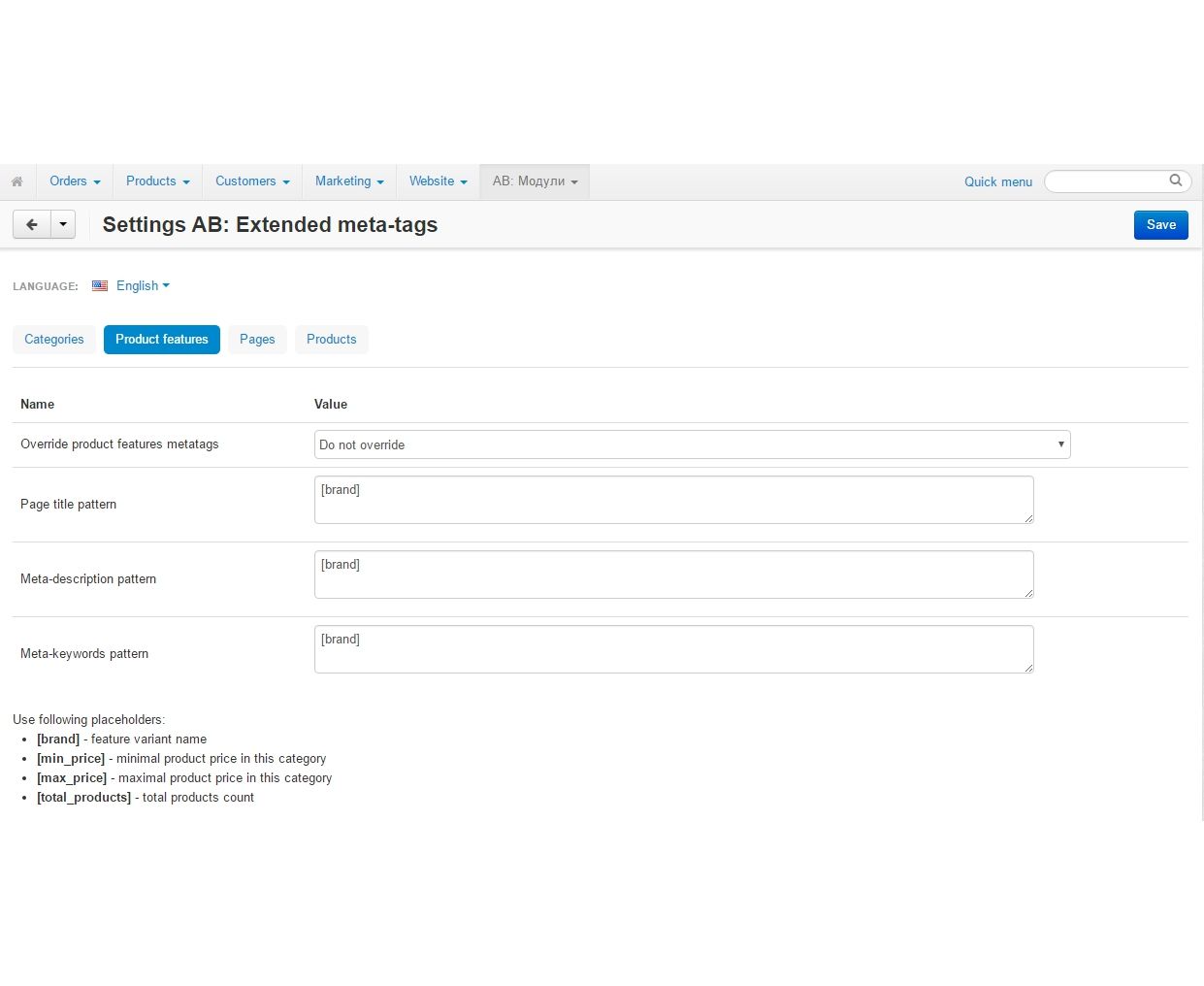Click the back arrow button
The width and height of the screenshot is (1204, 986).
tap(31, 225)
